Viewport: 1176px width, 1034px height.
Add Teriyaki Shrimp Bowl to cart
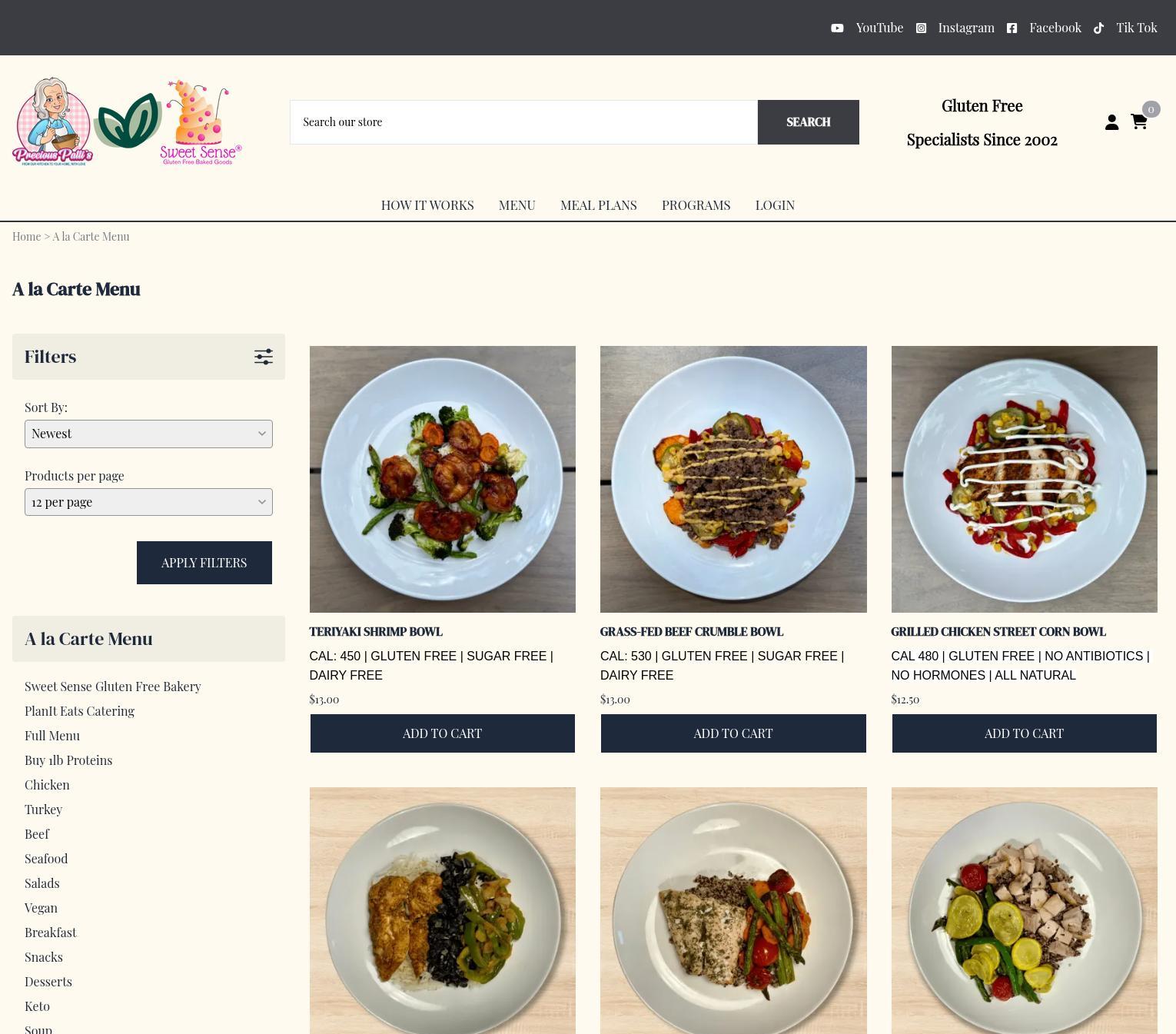[x=442, y=733]
